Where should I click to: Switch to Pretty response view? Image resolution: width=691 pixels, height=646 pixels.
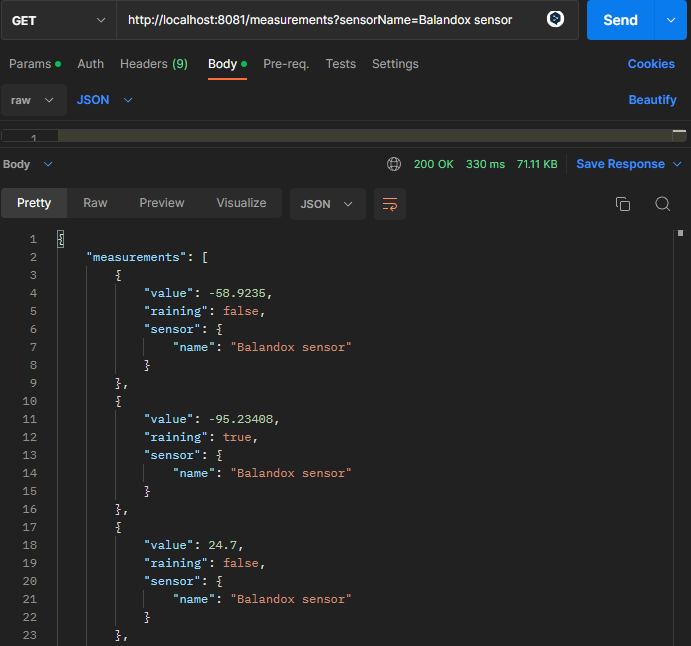(x=34, y=203)
